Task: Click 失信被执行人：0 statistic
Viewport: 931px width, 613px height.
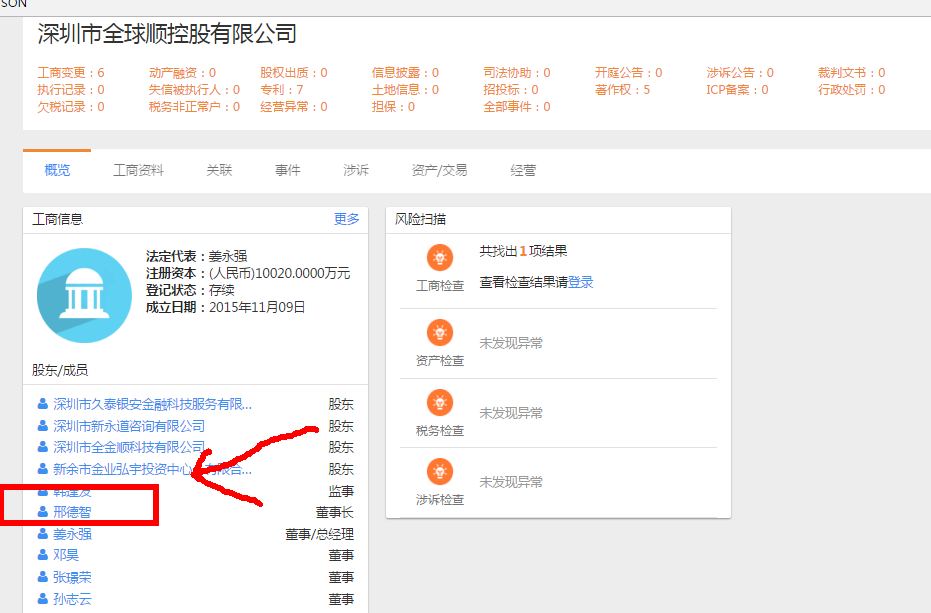Action: pyautogui.click(x=194, y=90)
